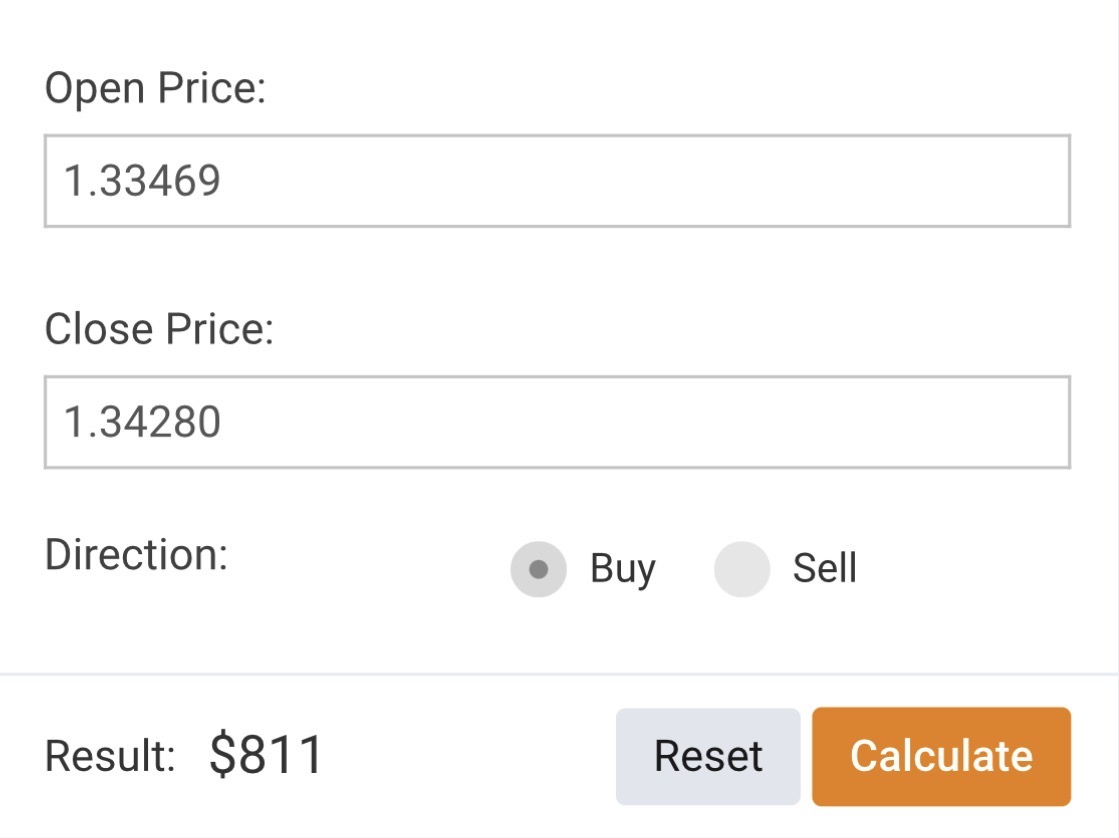The height and width of the screenshot is (838, 1119).
Task: Click the "Direction:" label
Action: tap(136, 555)
